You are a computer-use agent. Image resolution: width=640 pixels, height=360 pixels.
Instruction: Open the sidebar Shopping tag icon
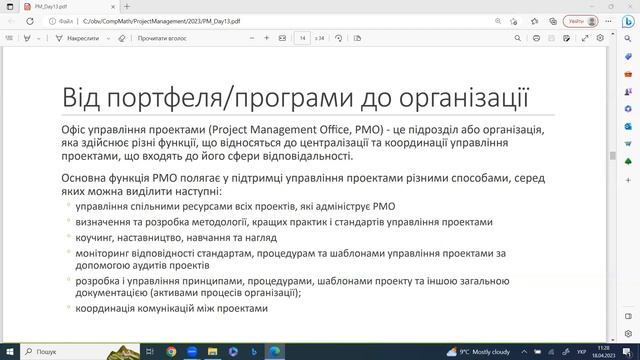pyautogui.click(x=628, y=56)
